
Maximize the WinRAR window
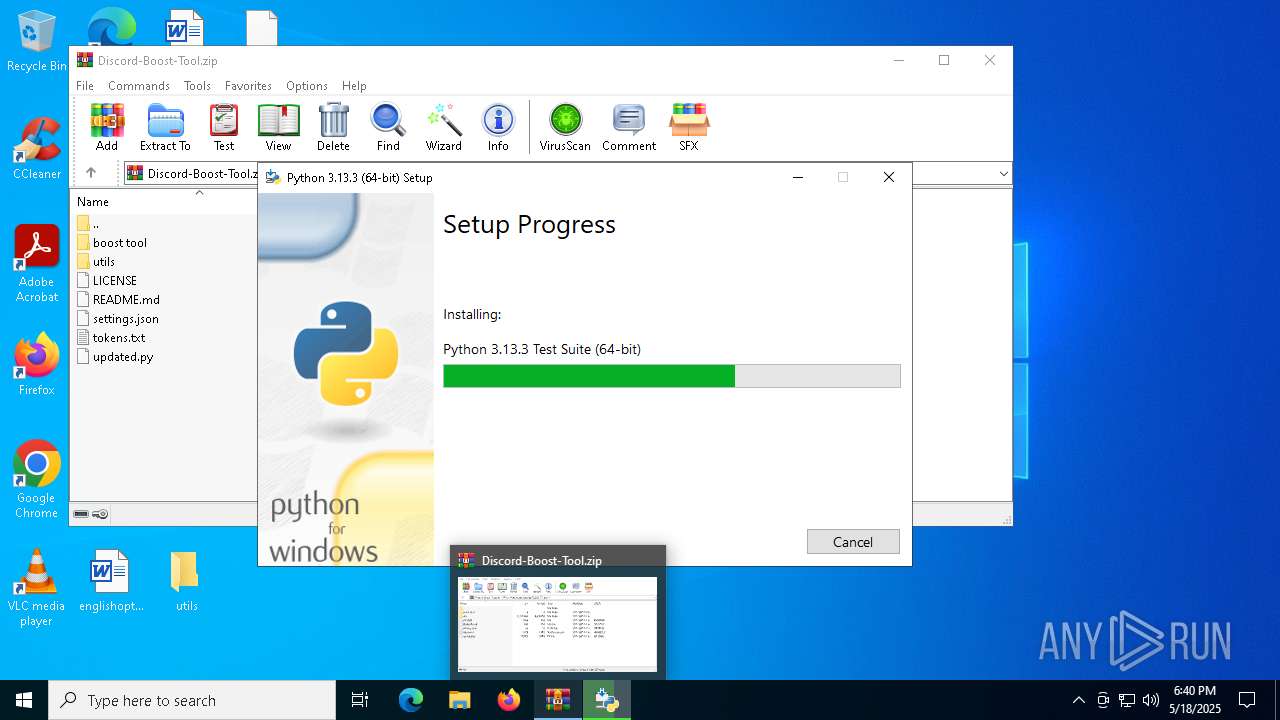(943, 60)
